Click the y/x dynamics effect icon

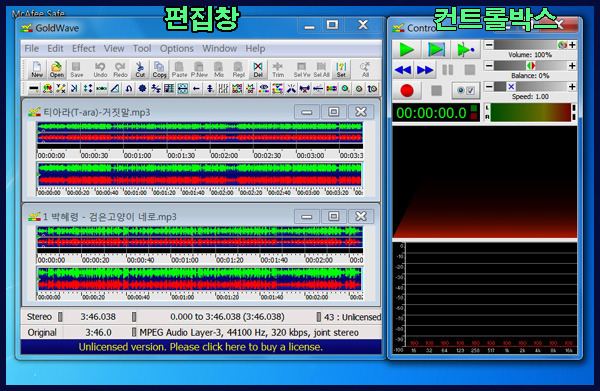[x=60, y=89]
